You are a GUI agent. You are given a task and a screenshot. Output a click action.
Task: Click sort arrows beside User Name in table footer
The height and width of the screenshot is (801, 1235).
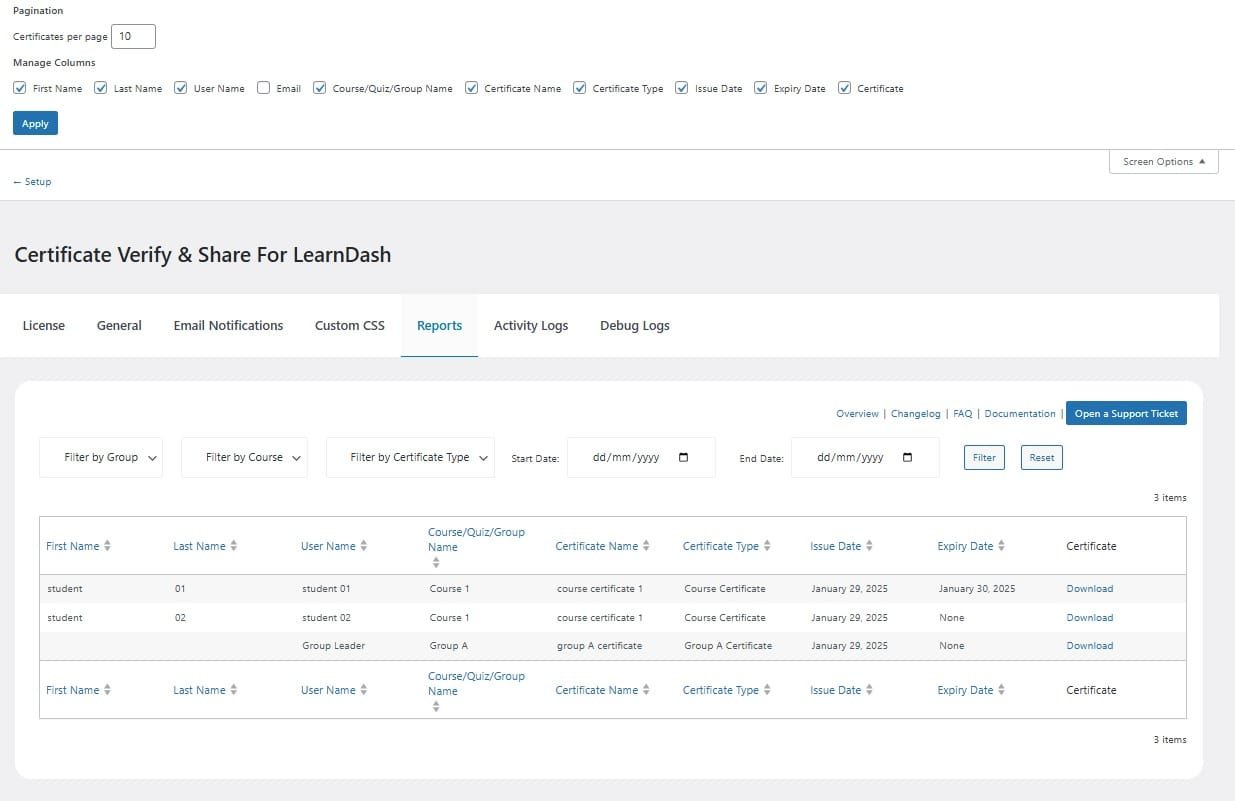pos(364,690)
